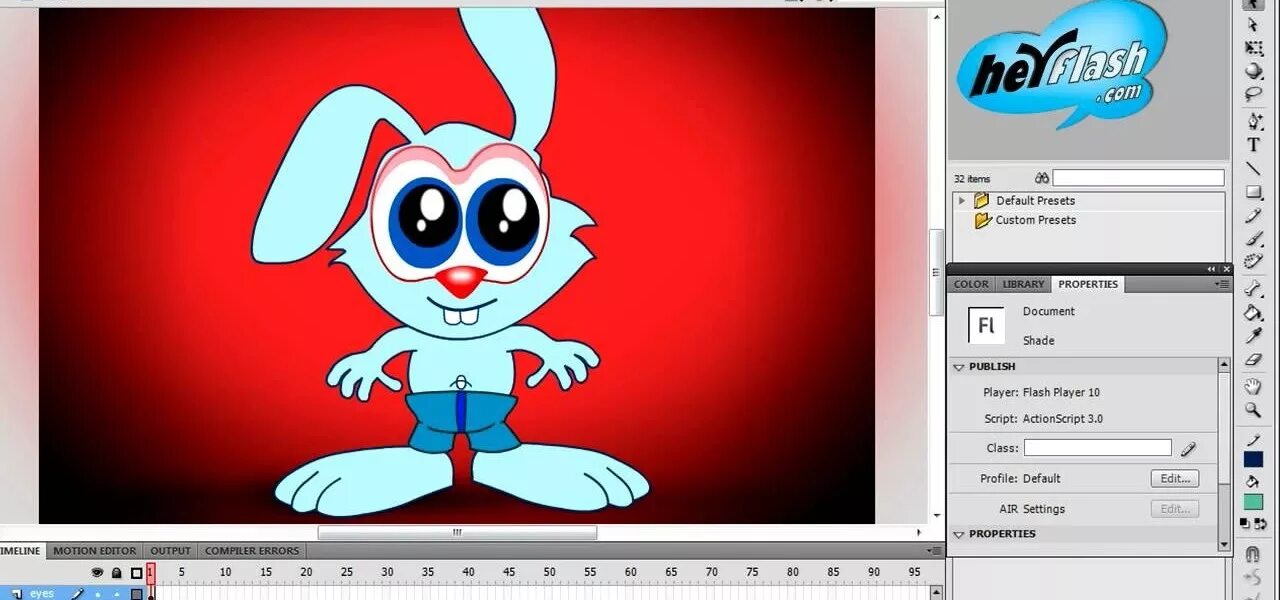Toggle lock dot of eyes layer
1280x600 pixels.
(x=117, y=594)
